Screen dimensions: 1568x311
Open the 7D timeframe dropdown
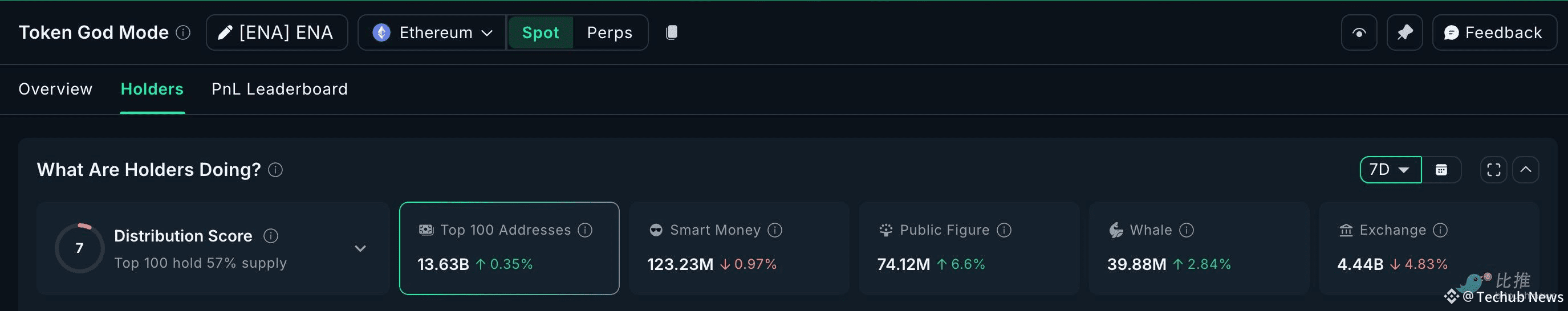pos(1390,170)
